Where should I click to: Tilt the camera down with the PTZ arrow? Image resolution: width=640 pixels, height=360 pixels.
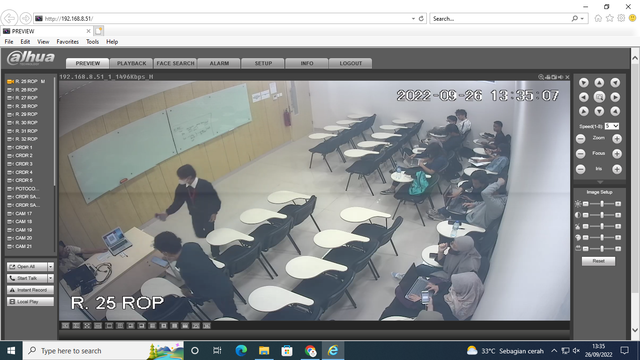[599, 111]
